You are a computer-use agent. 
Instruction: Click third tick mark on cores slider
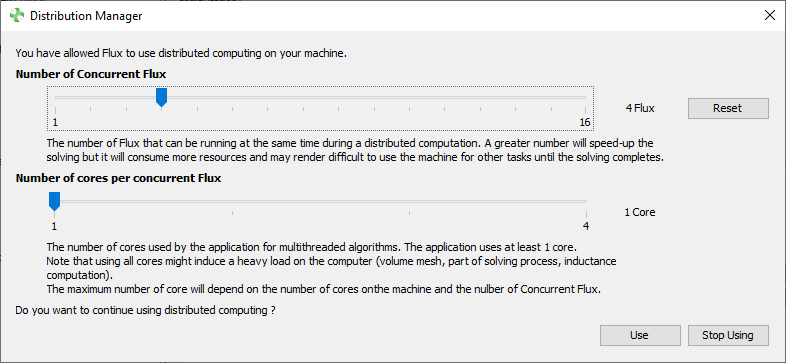(x=409, y=214)
